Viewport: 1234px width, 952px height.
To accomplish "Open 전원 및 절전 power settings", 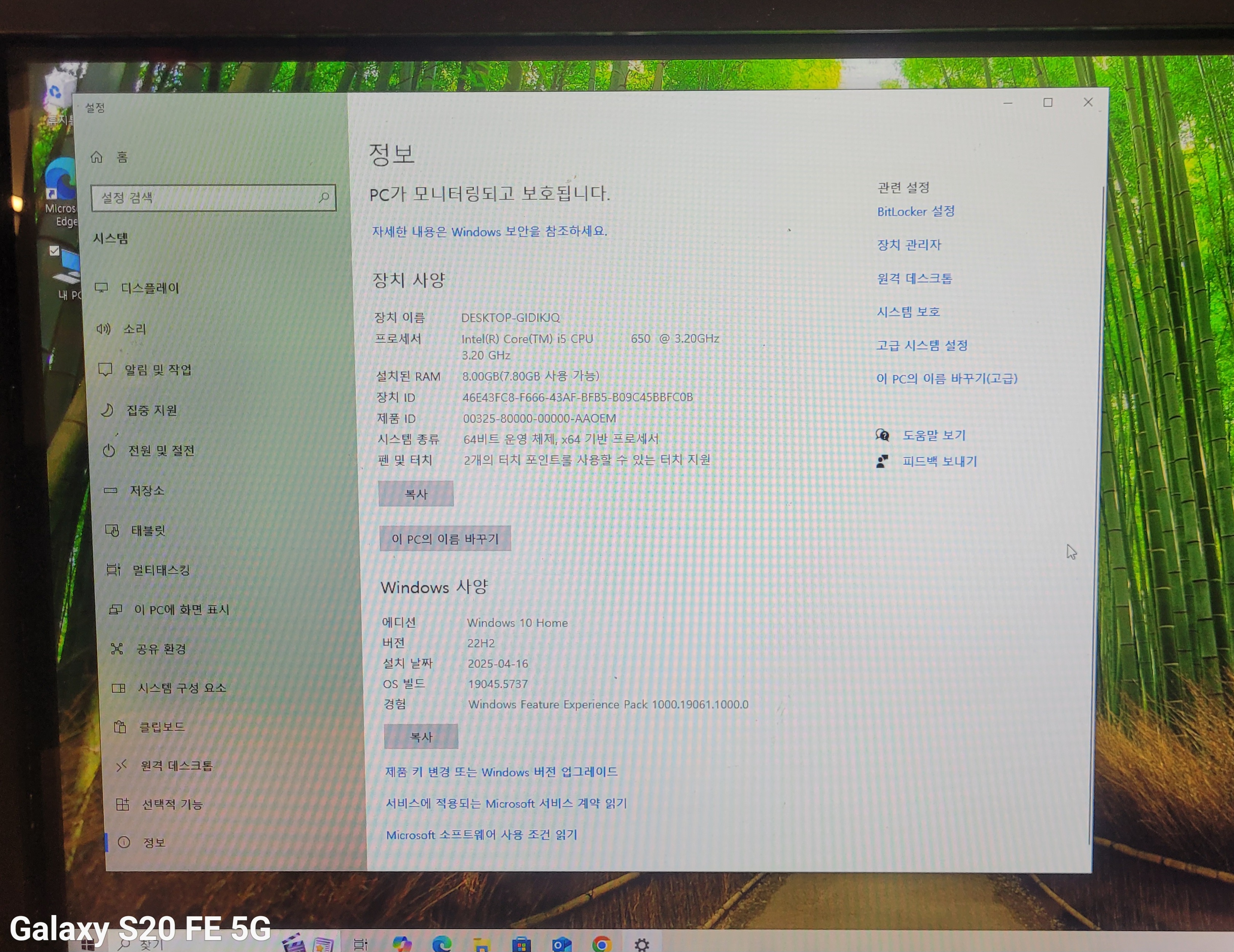I will (x=148, y=450).
